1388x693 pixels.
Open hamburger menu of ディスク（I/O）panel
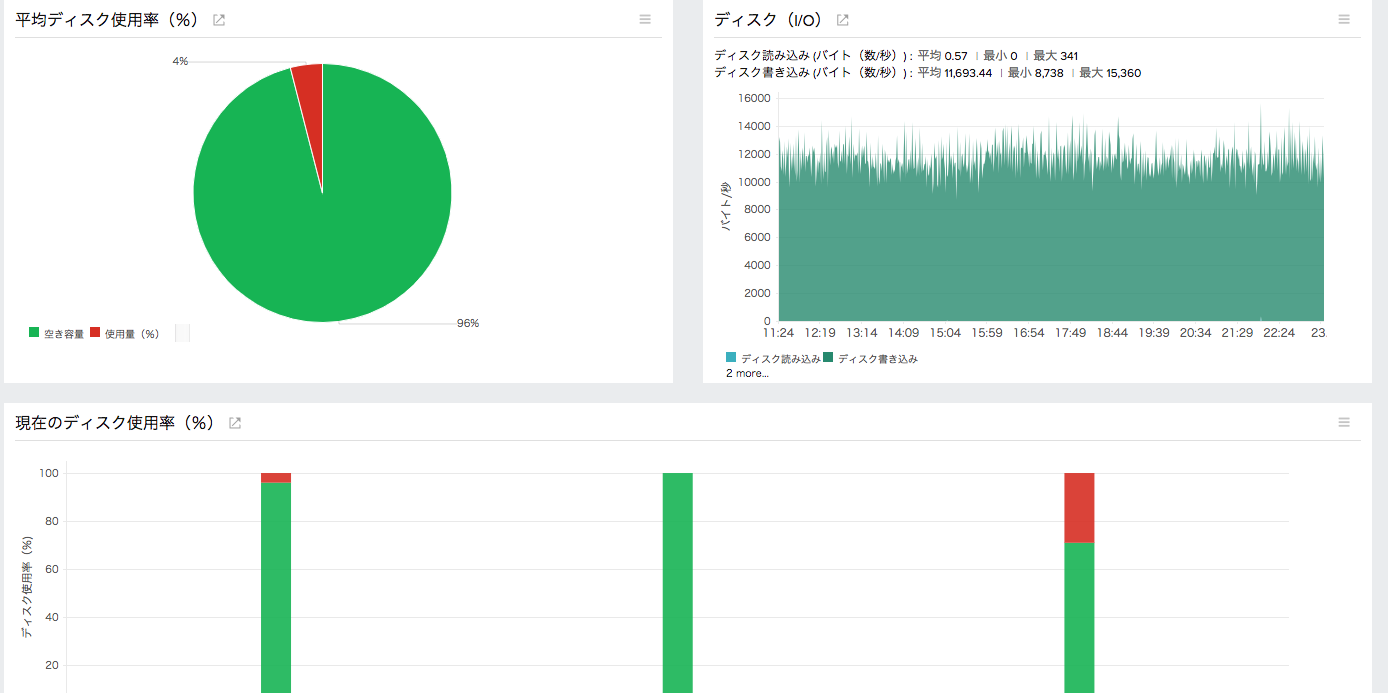coord(1344,19)
